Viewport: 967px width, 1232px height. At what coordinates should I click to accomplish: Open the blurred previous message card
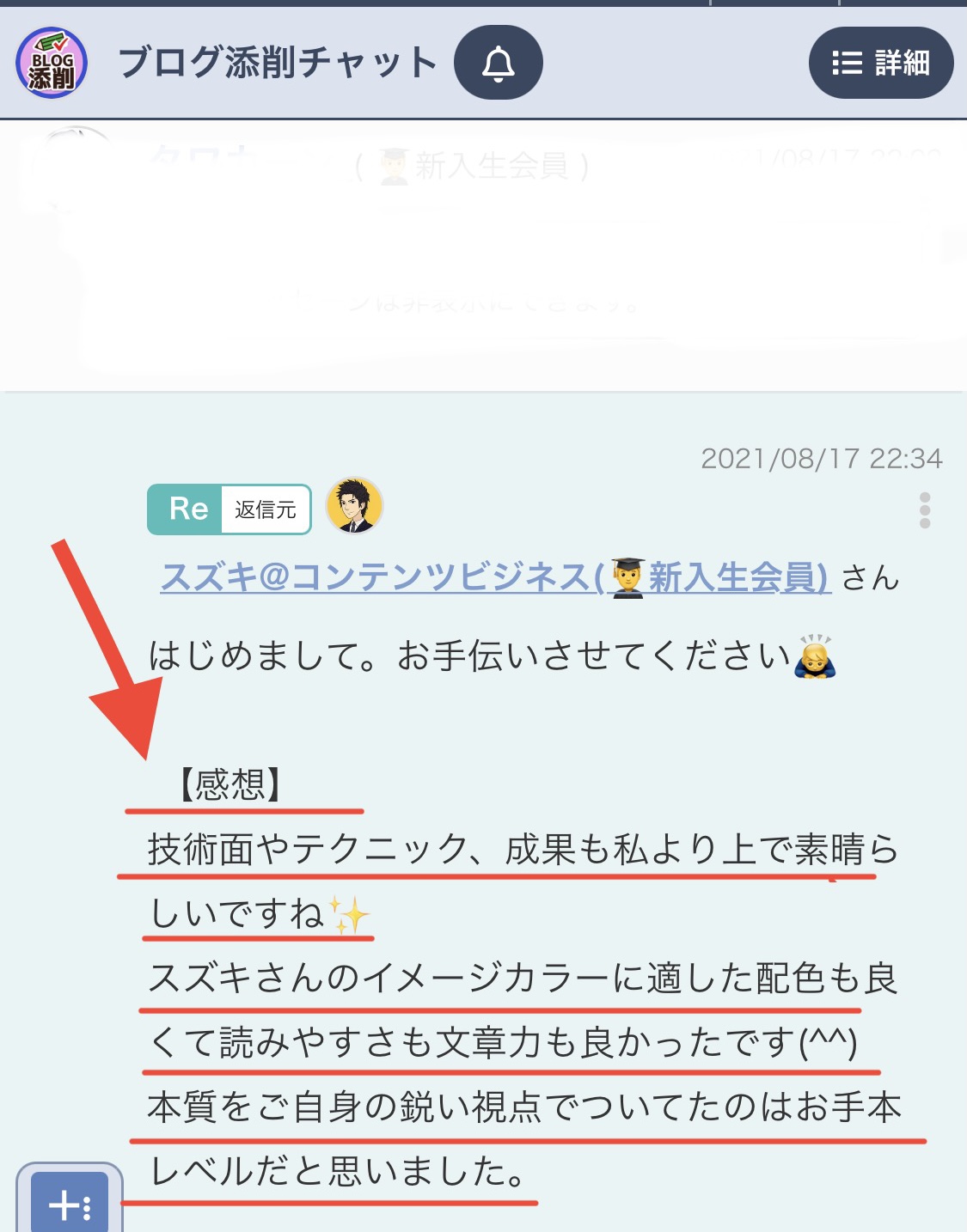pyautogui.click(x=483, y=256)
